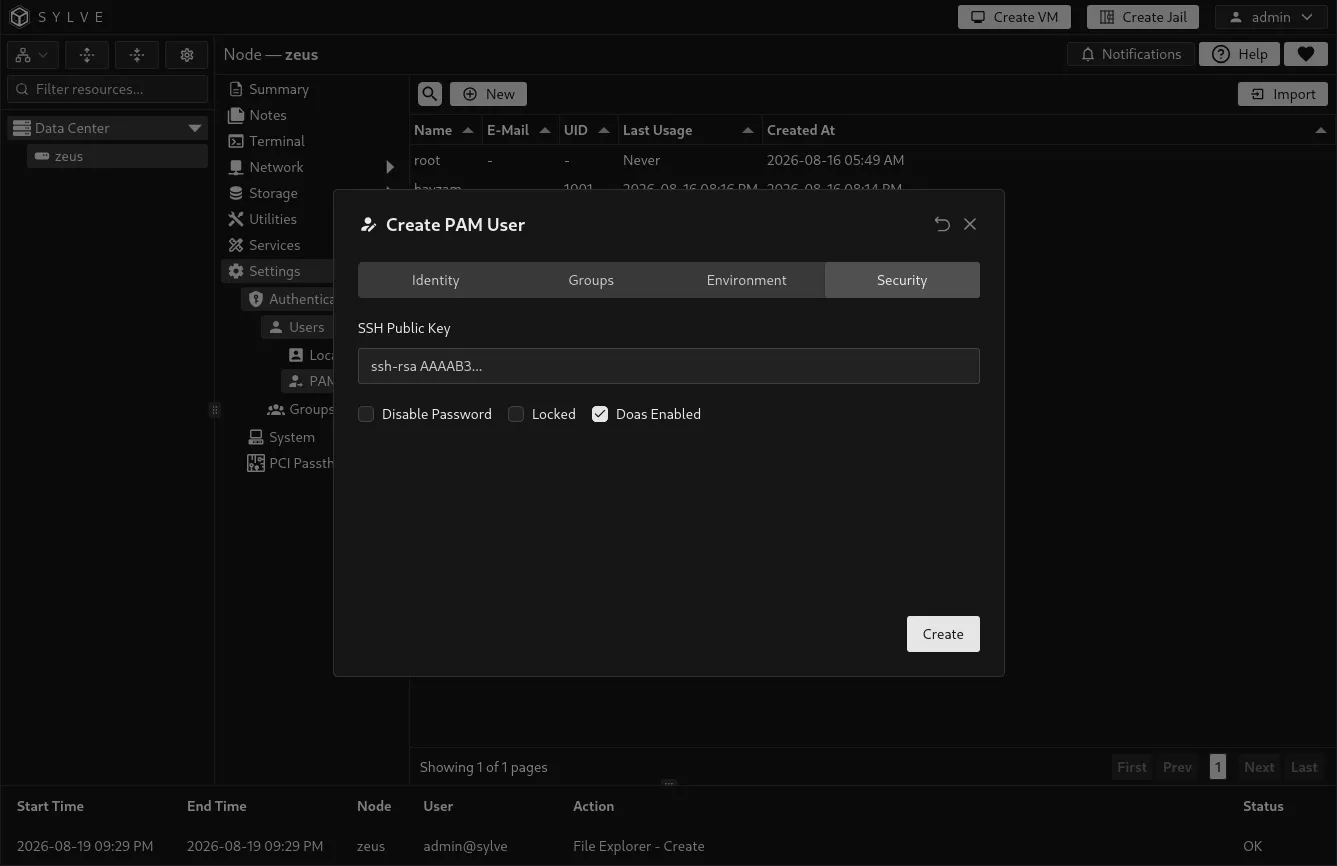Click the collapse-all tree icon
Screen dimensions: 1337x866
tap(137, 55)
